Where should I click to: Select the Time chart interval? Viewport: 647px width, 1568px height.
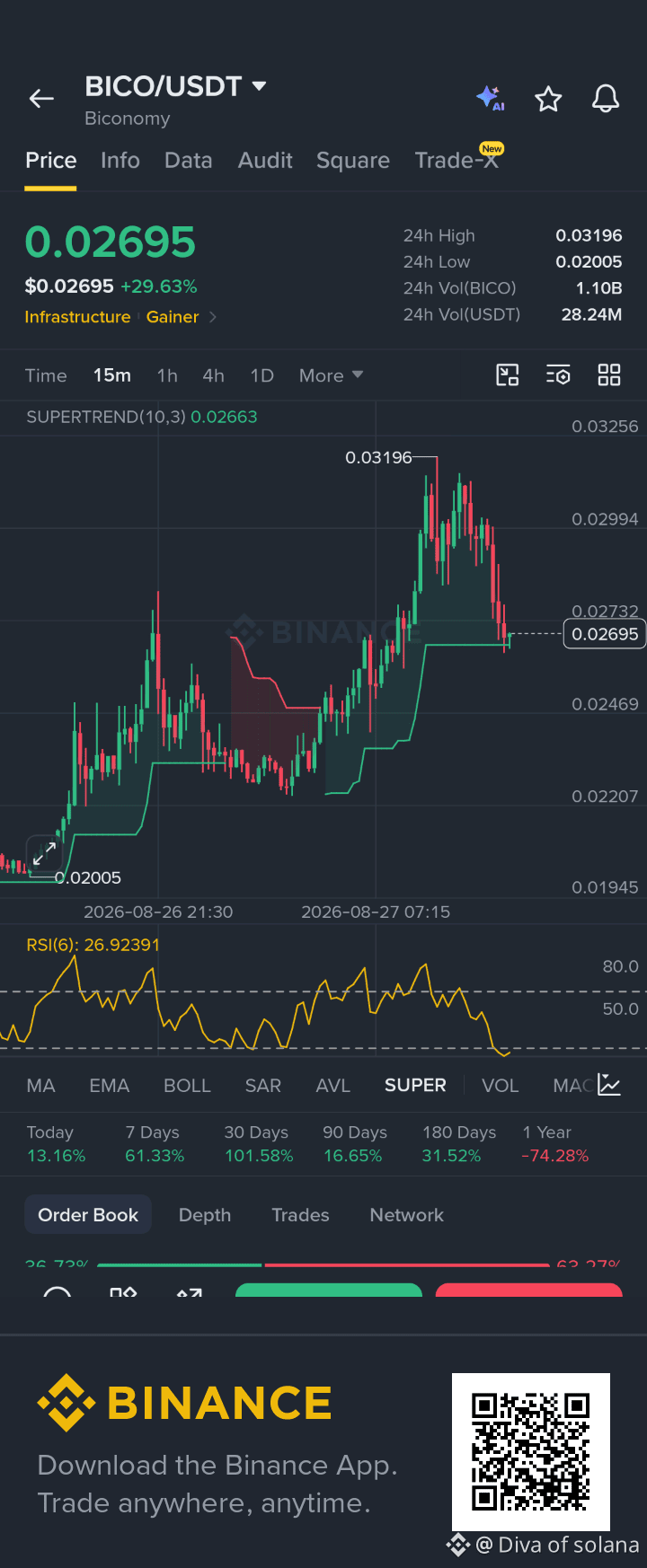(46, 375)
